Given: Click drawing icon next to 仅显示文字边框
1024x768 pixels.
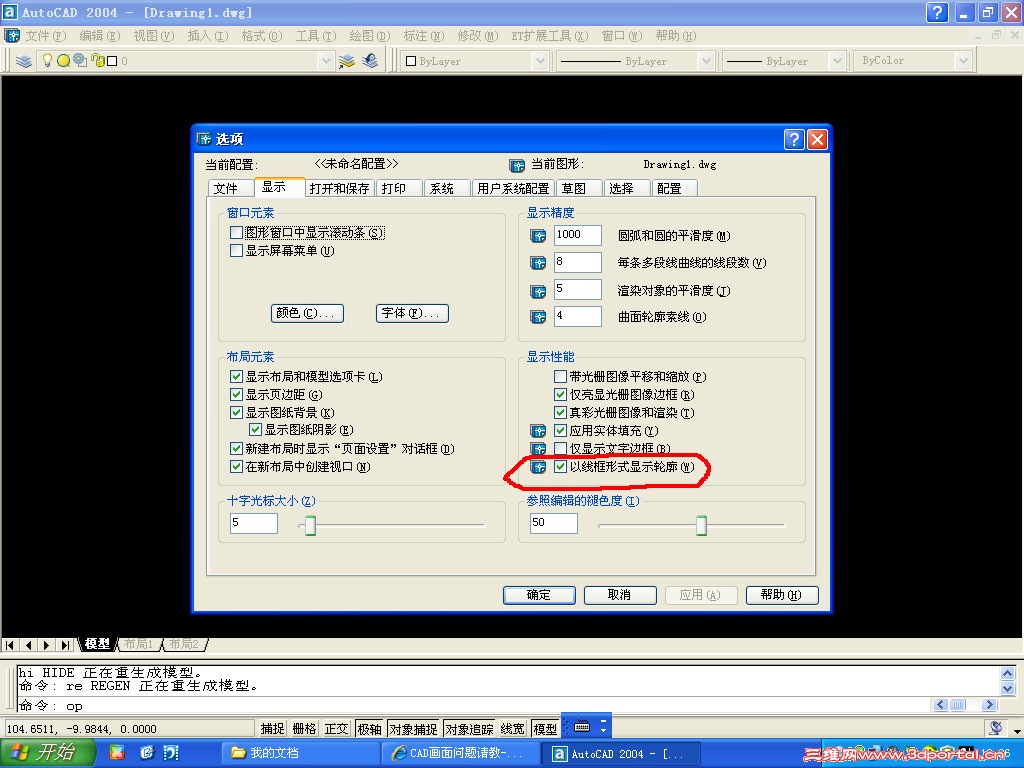Looking at the screenshot, I should click(538, 449).
